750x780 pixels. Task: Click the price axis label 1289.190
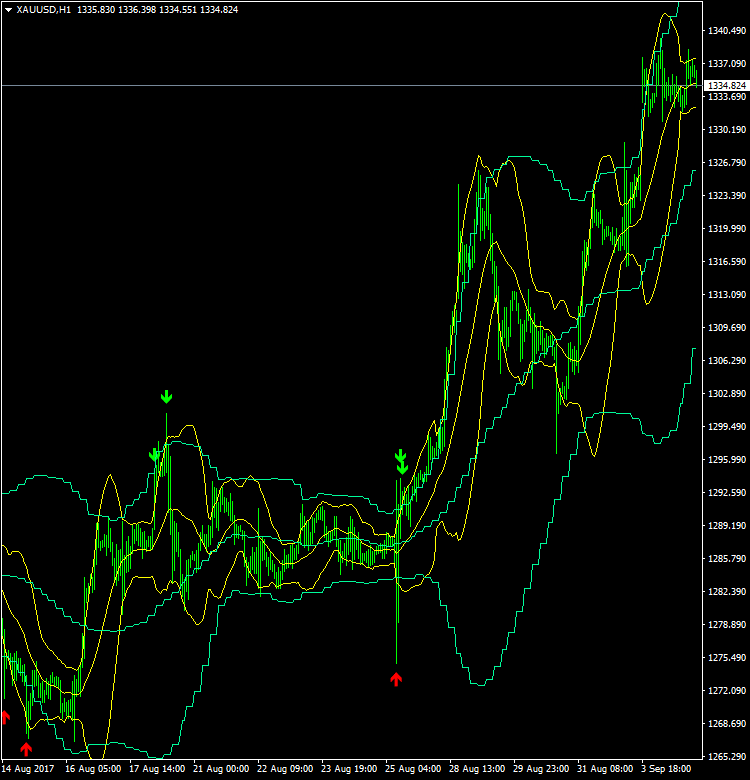[727, 526]
